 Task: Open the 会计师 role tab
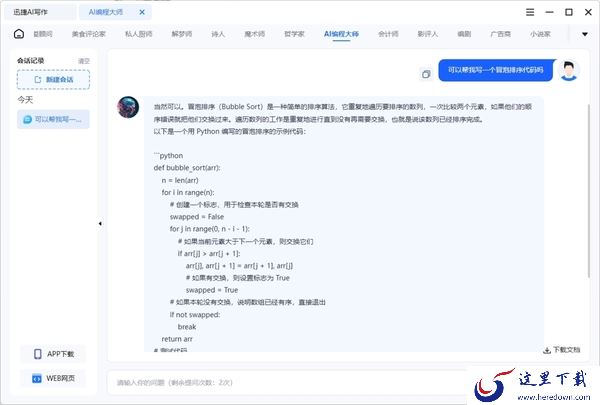(388, 34)
